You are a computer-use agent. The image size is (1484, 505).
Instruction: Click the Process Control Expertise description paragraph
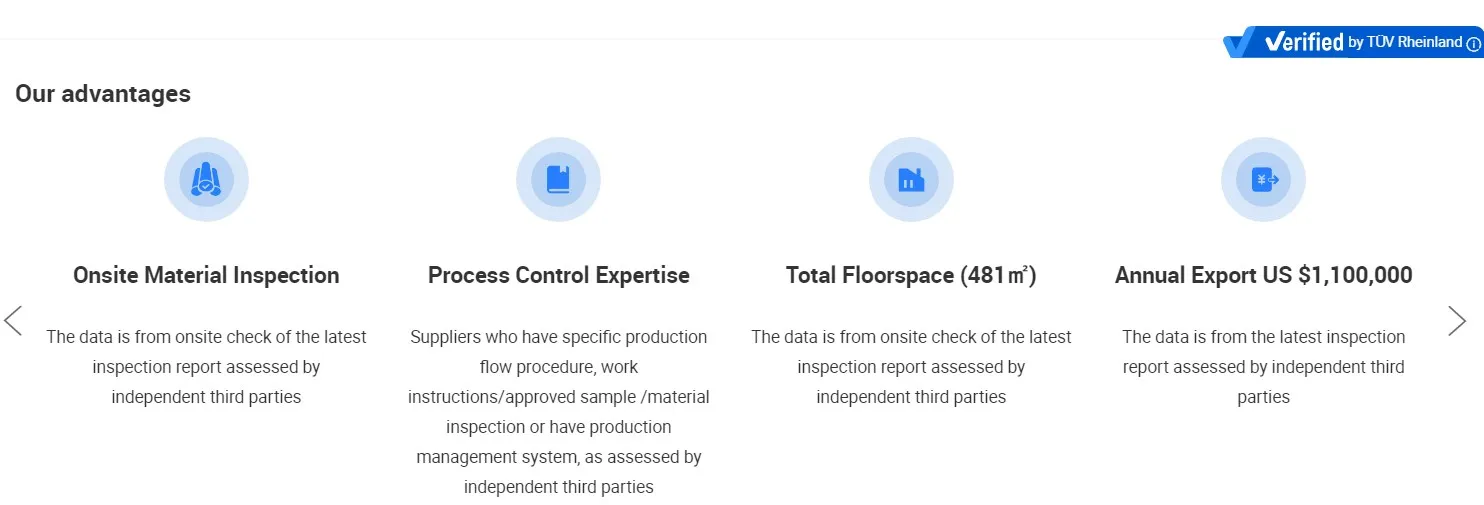(559, 412)
